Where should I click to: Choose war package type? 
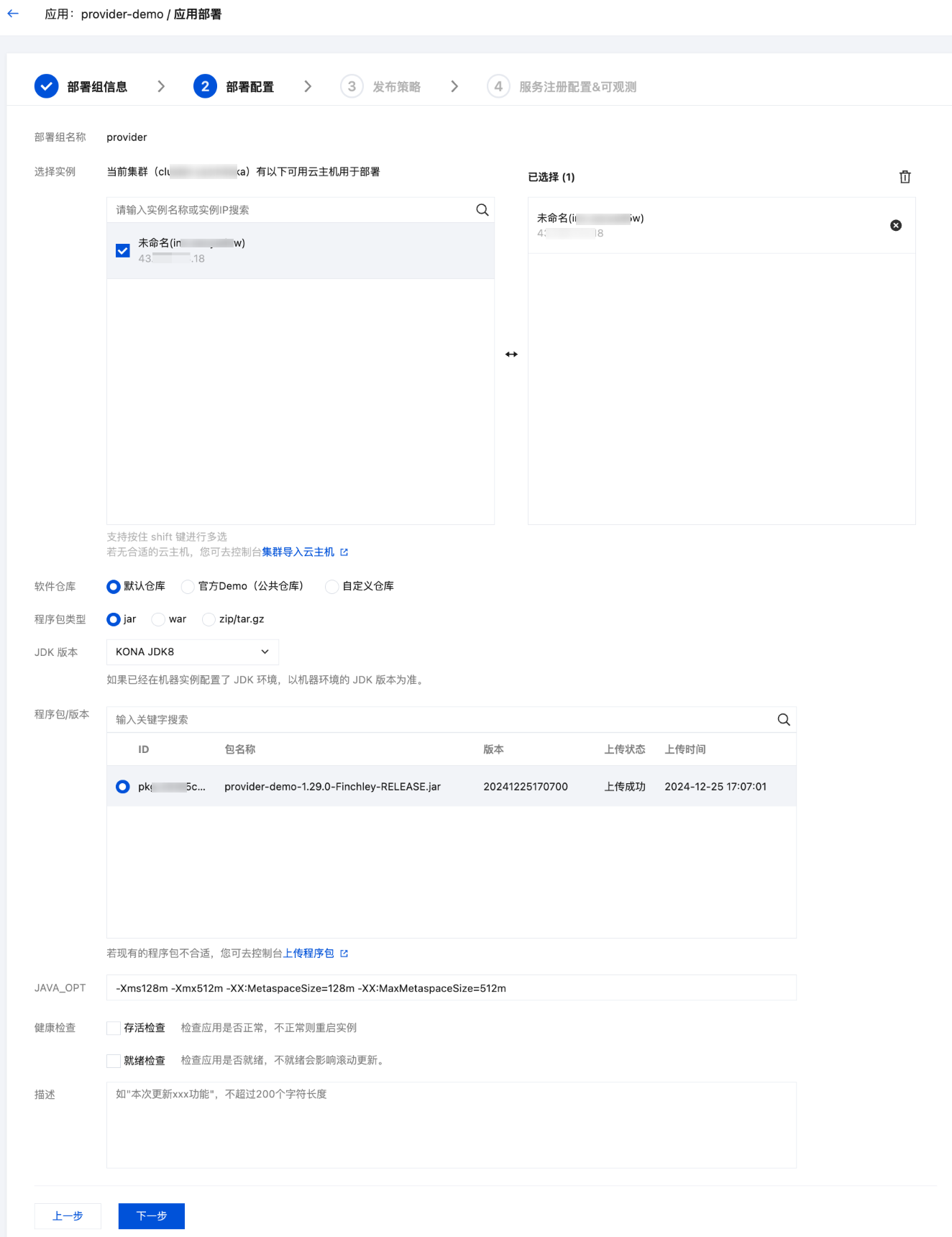click(x=158, y=619)
